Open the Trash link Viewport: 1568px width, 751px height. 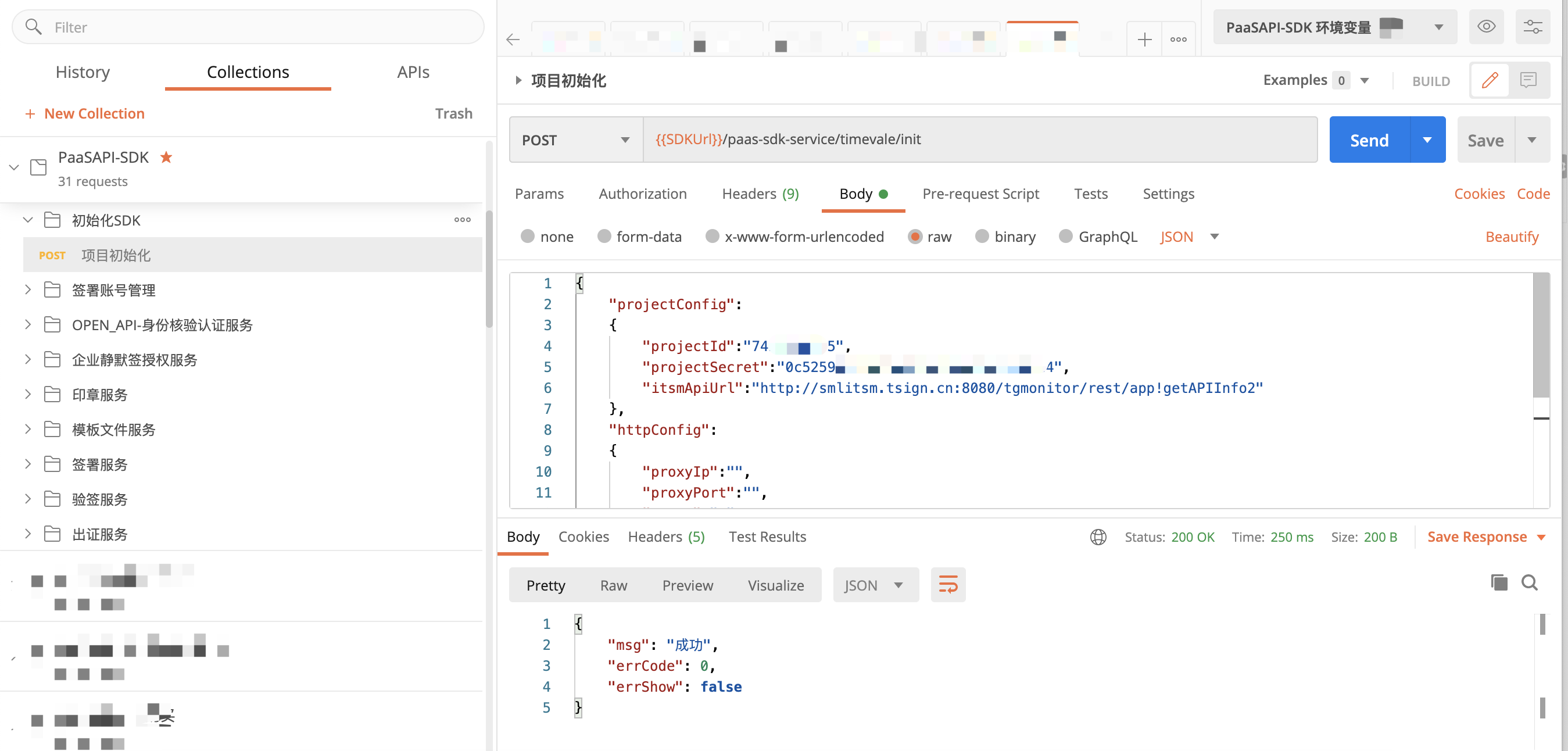pos(453,114)
